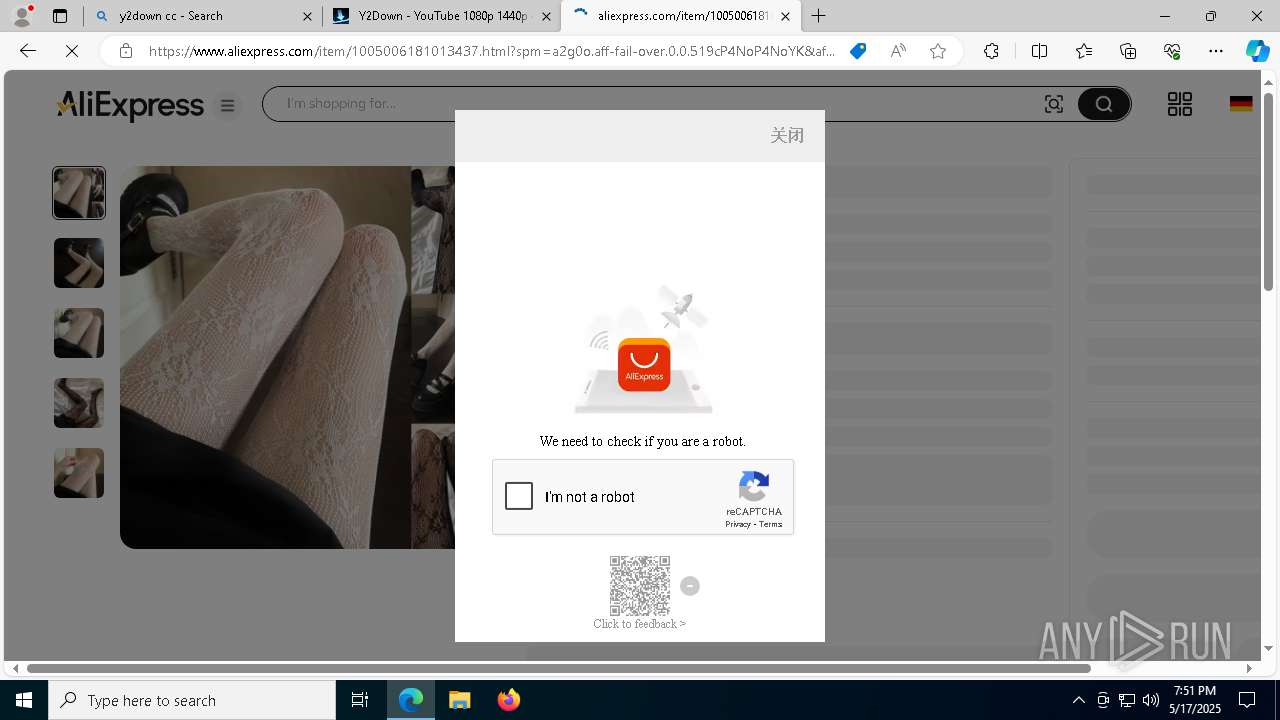1280x720 pixels.
Task: Select the first product thumbnail
Action: pyautogui.click(x=79, y=193)
